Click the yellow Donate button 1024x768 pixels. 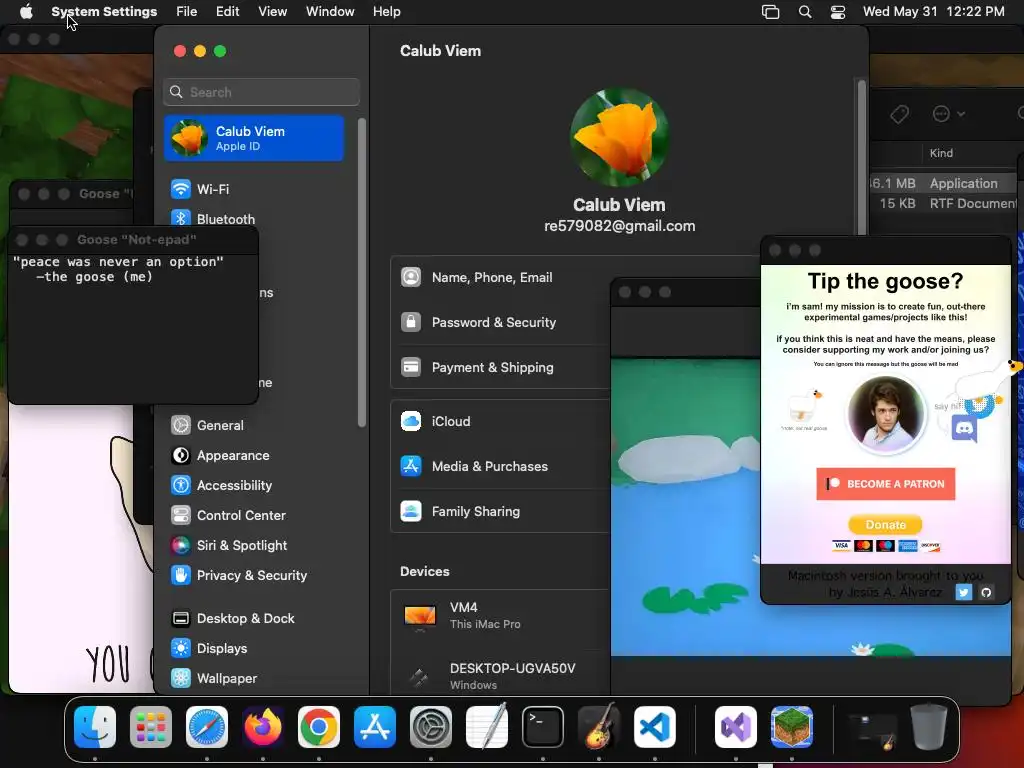pyautogui.click(x=886, y=524)
